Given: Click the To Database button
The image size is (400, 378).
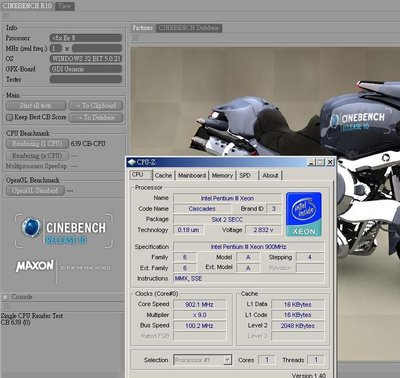Looking at the screenshot, I should coord(96,117).
